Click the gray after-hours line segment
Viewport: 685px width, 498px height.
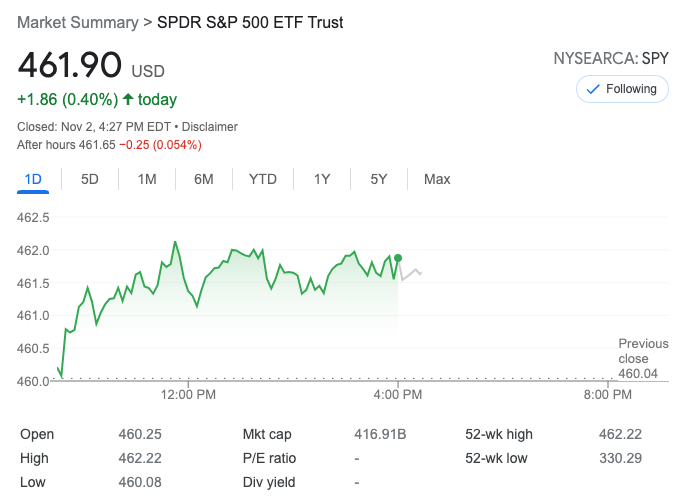[x=412, y=273]
